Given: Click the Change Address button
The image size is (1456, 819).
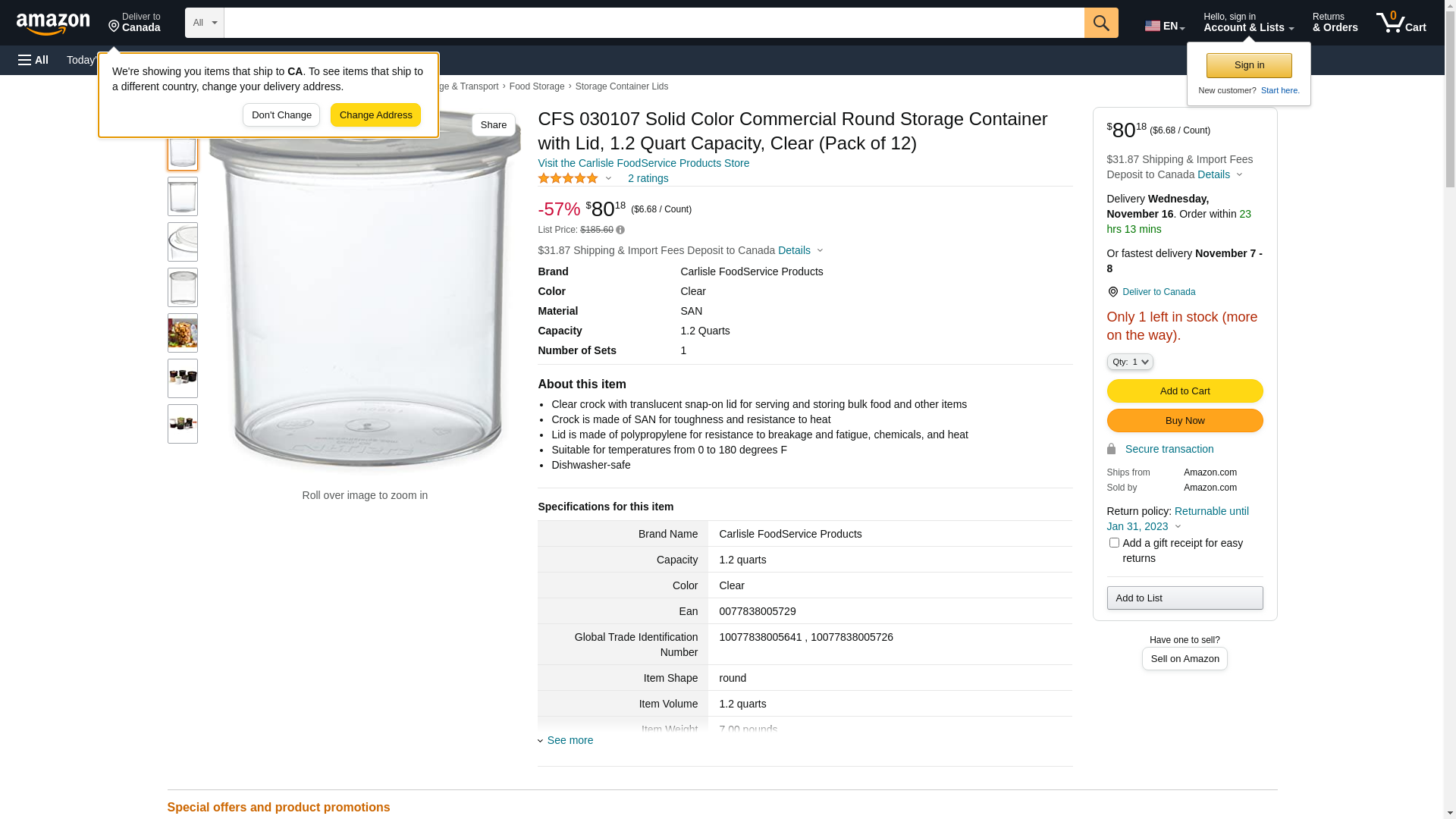Looking at the screenshot, I should point(375,115).
